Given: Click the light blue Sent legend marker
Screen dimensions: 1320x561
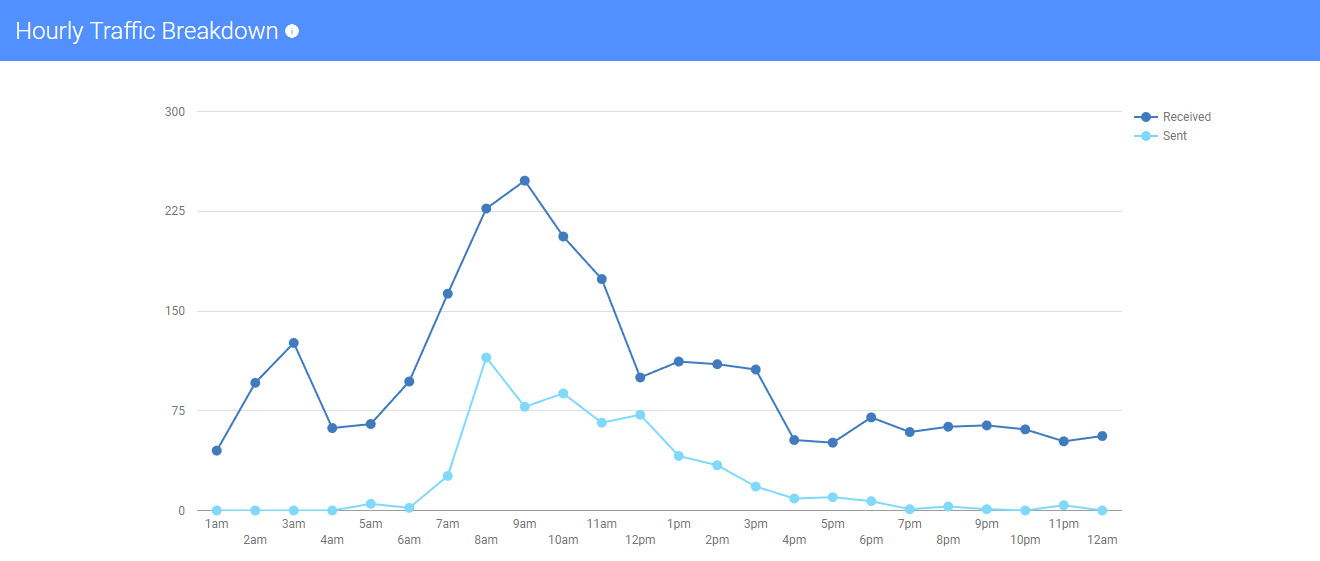Looking at the screenshot, I should point(1146,136).
